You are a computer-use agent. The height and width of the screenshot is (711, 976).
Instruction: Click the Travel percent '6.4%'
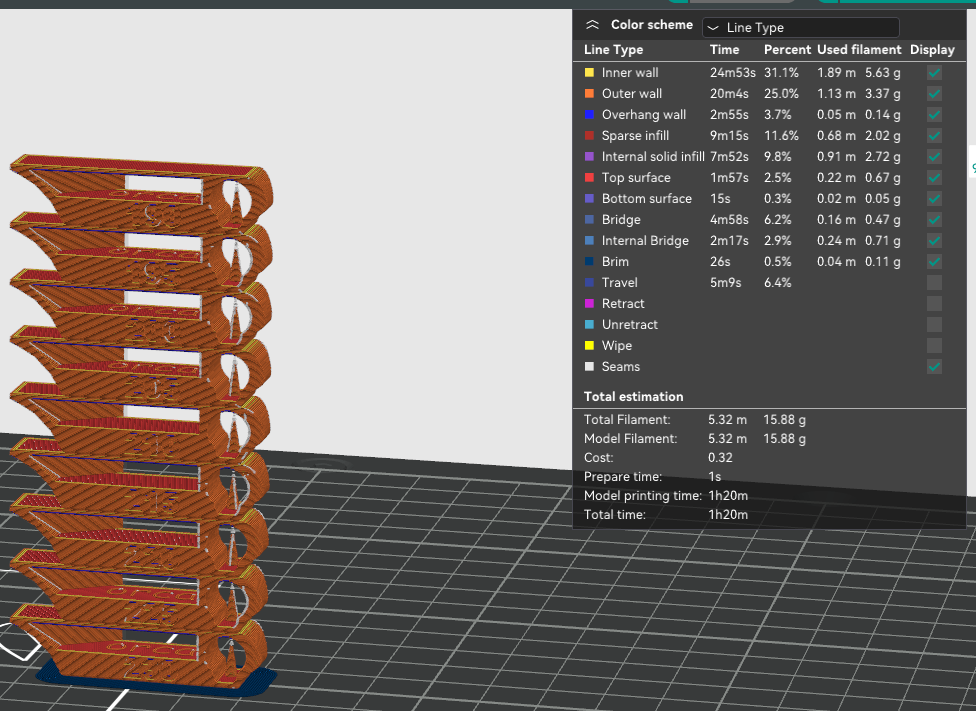(x=778, y=283)
